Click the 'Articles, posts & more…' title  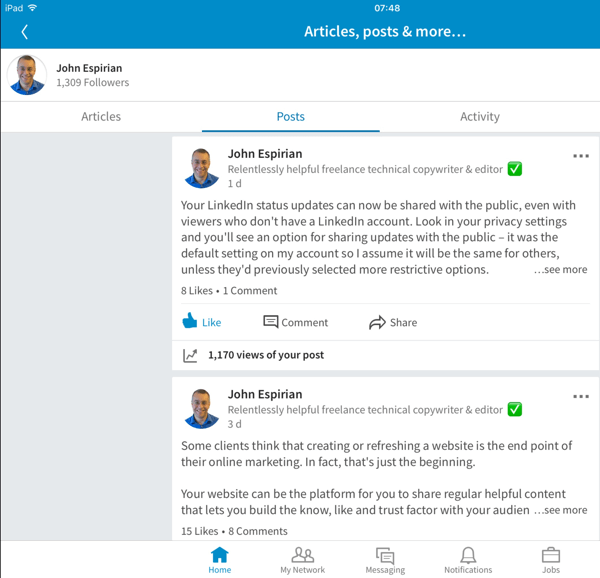point(385,31)
